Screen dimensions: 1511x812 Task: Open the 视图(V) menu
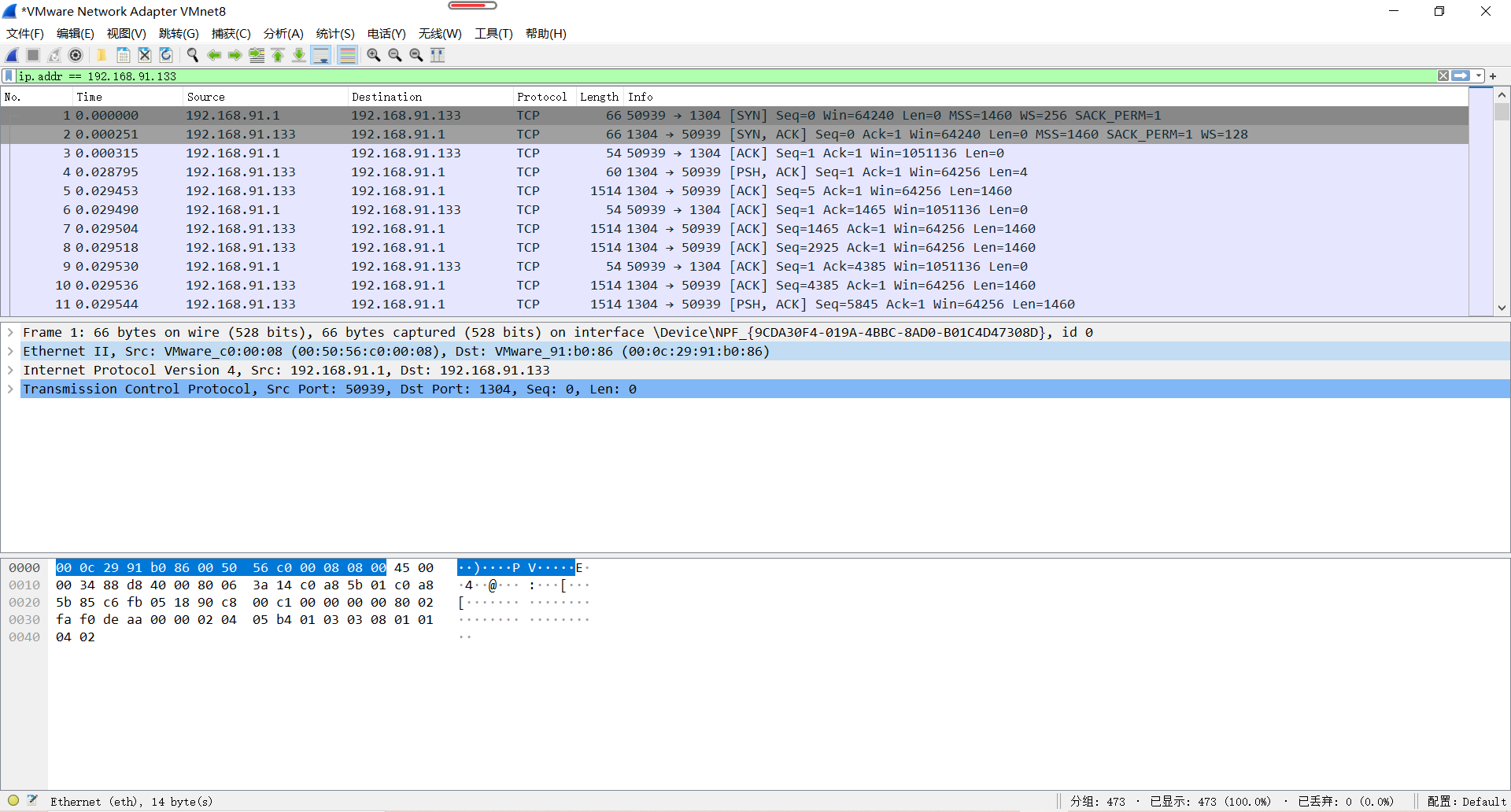[127, 34]
